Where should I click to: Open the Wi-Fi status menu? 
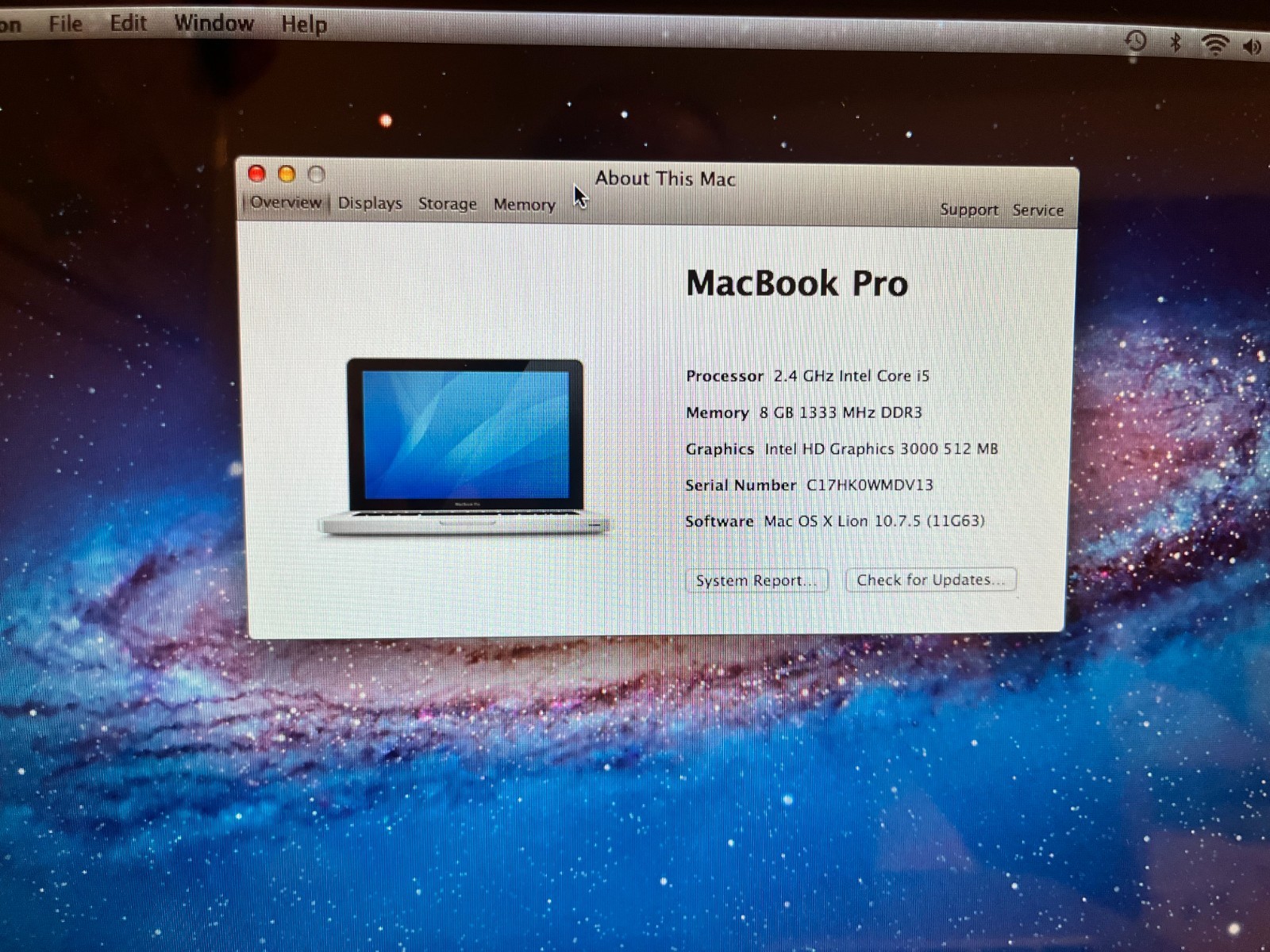click(1215, 44)
